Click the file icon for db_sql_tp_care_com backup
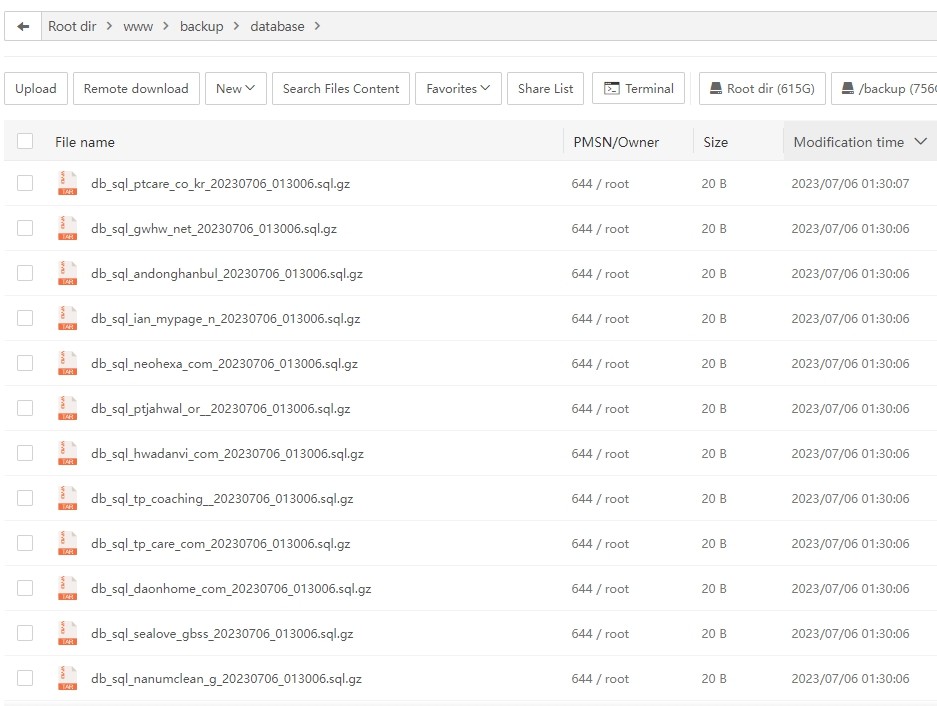The width and height of the screenshot is (937, 706). [x=67, y=544]
